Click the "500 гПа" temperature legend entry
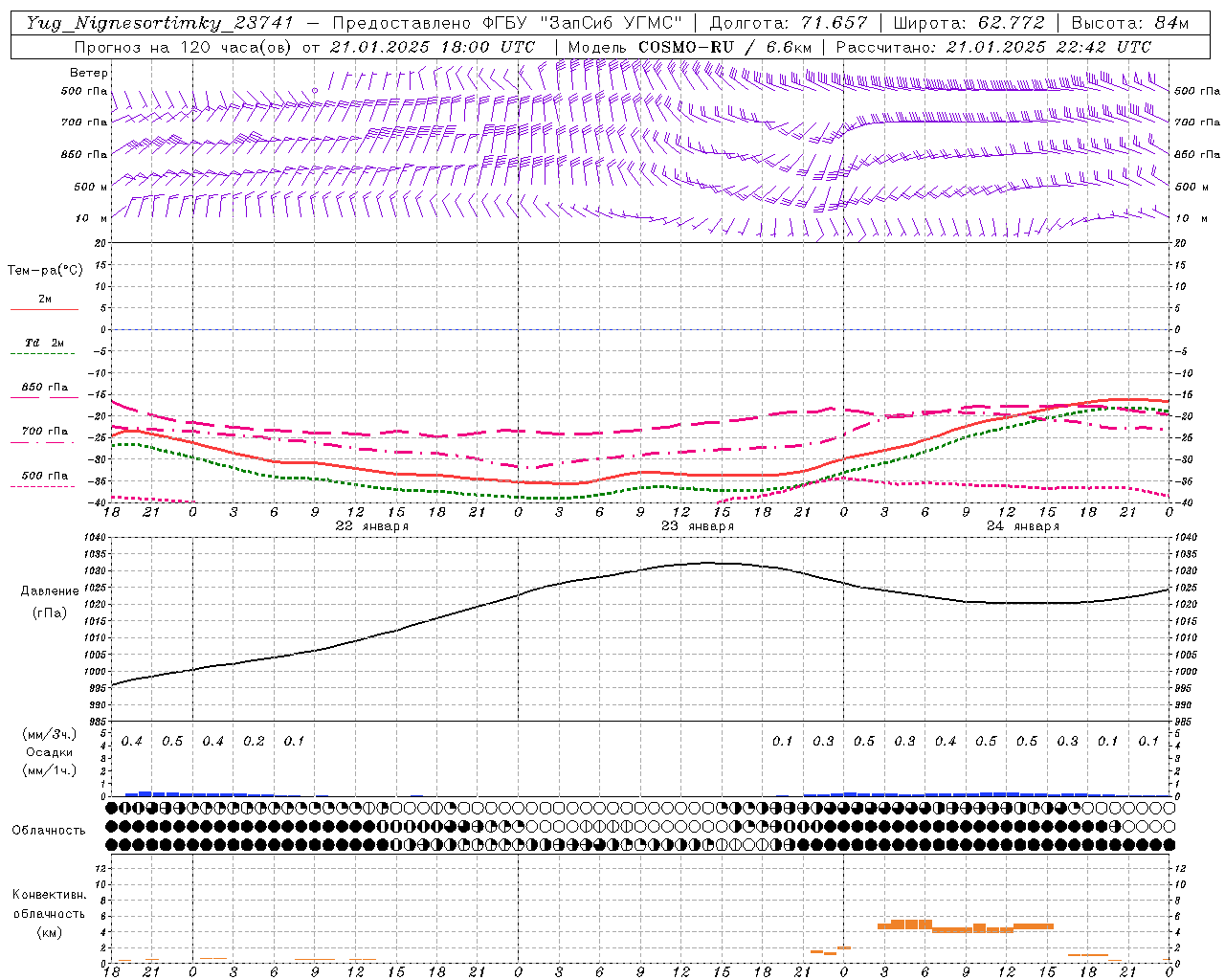 45,476
